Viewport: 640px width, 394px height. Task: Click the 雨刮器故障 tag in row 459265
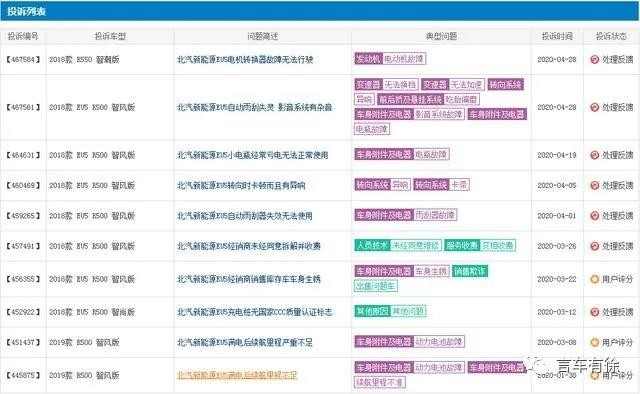435,215
